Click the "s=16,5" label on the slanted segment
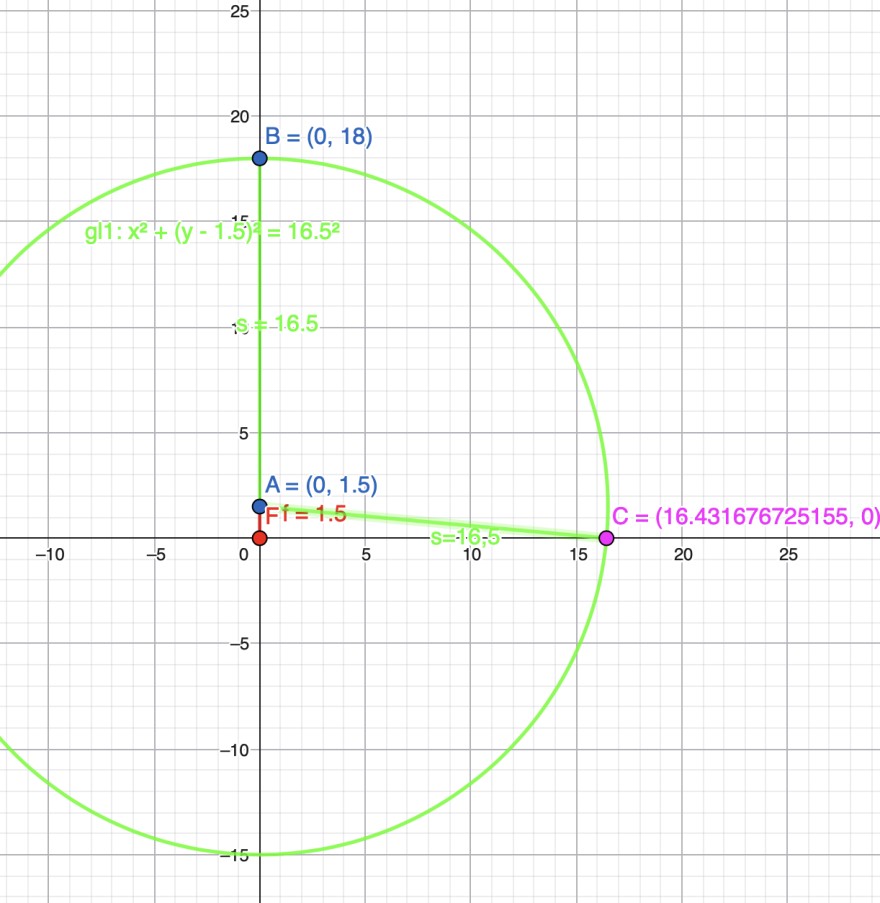The height and width of the screenshot is (903, 880). pos(464,538)
